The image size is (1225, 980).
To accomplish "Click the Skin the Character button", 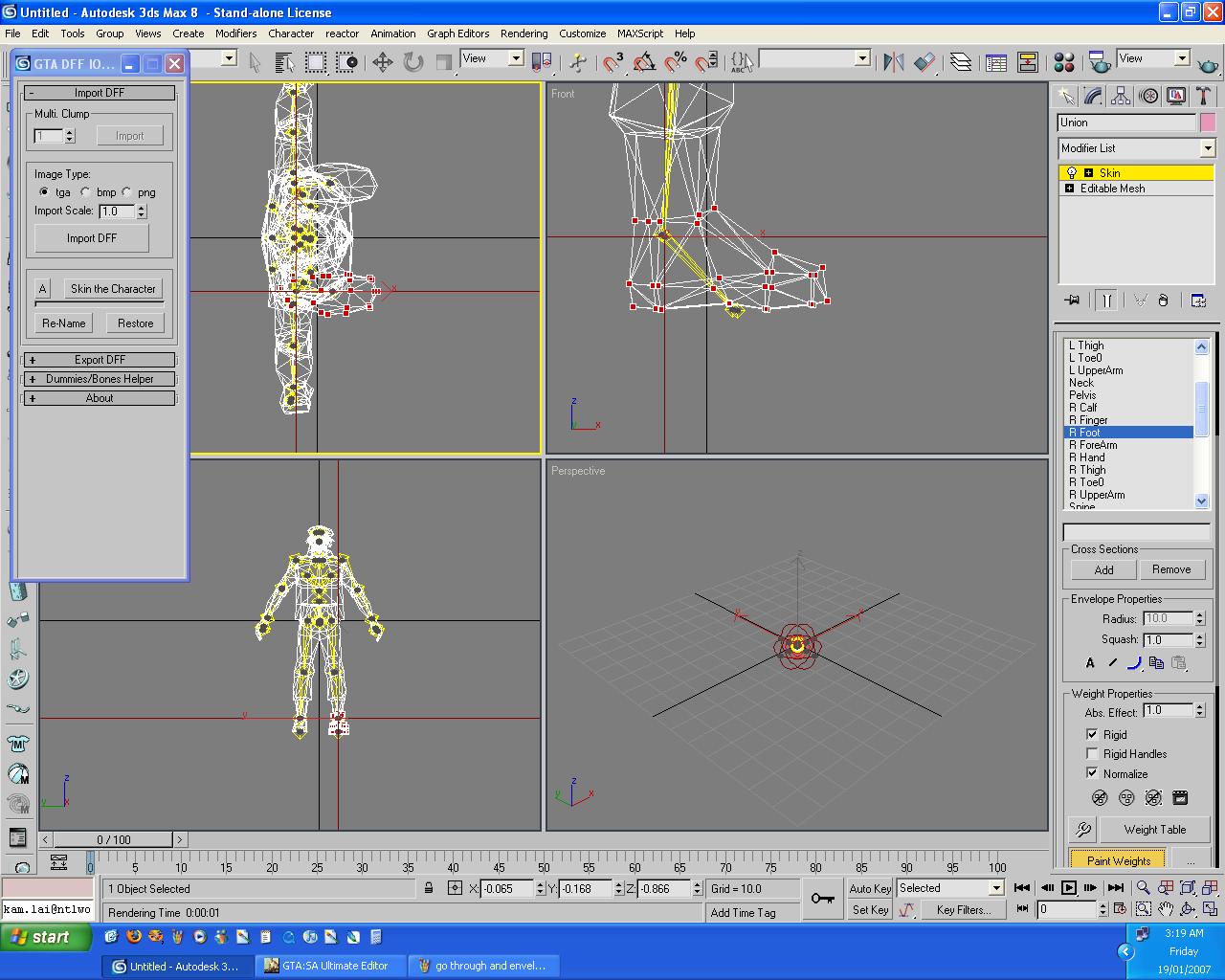I will 112,289.
